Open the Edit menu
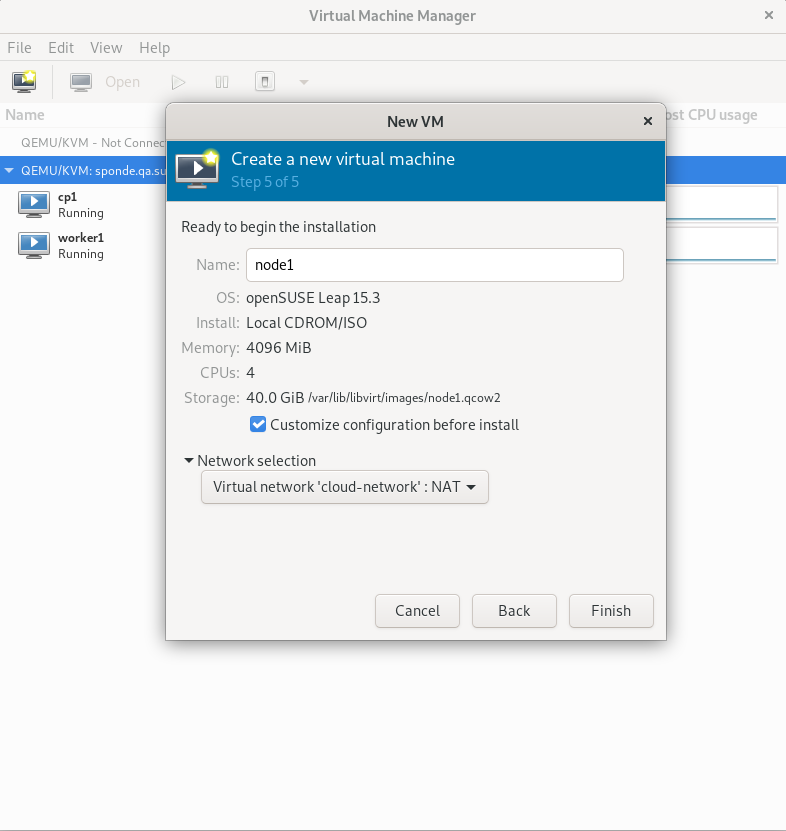Image resolution: width=786 pixels, height=831 pixels. click(x=61, y=47)
